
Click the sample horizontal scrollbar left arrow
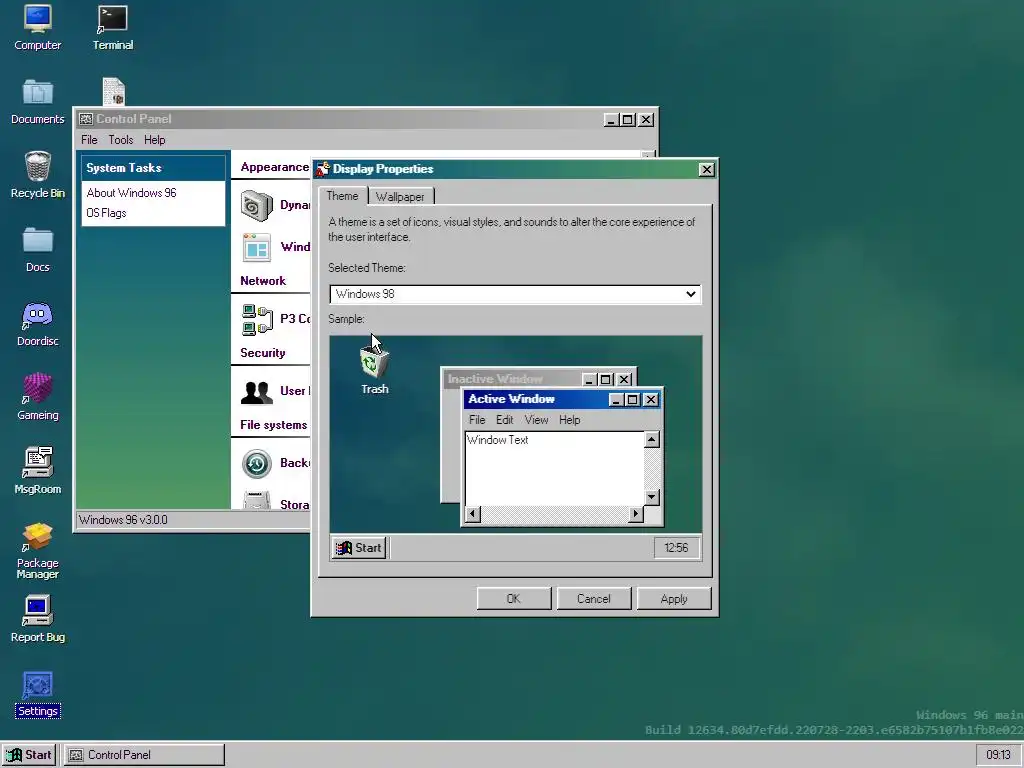tap(473, 515)
